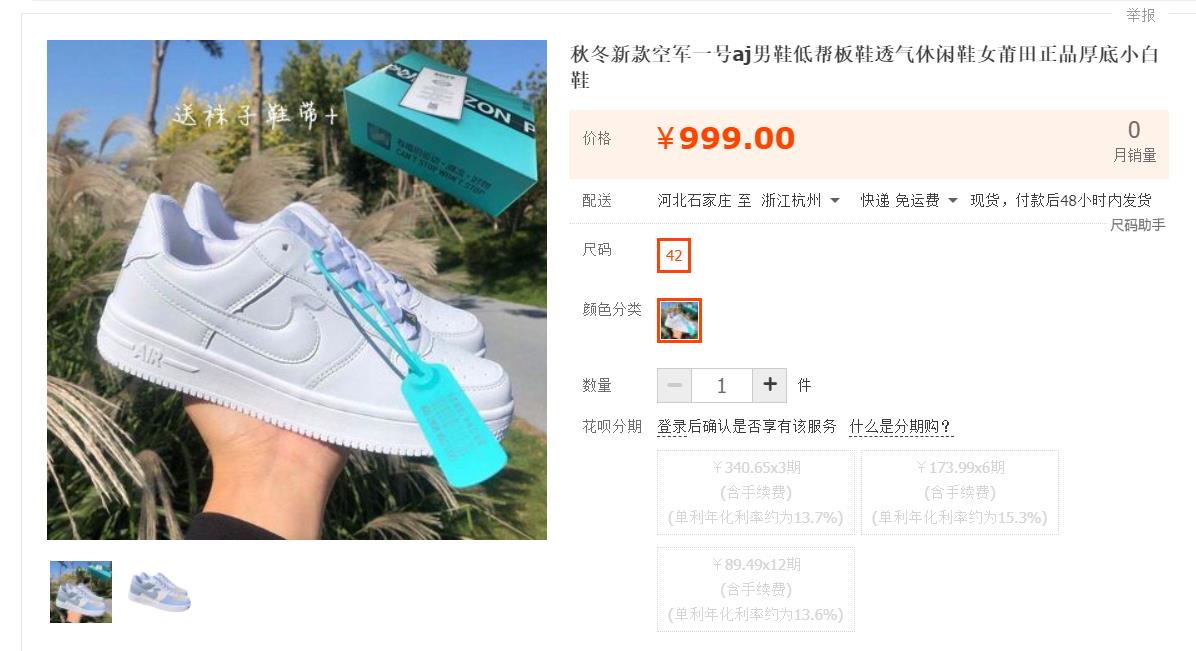1196x651 pixels.
Task: Click the main white sneaker product image
Action: [x=297, y=290]
